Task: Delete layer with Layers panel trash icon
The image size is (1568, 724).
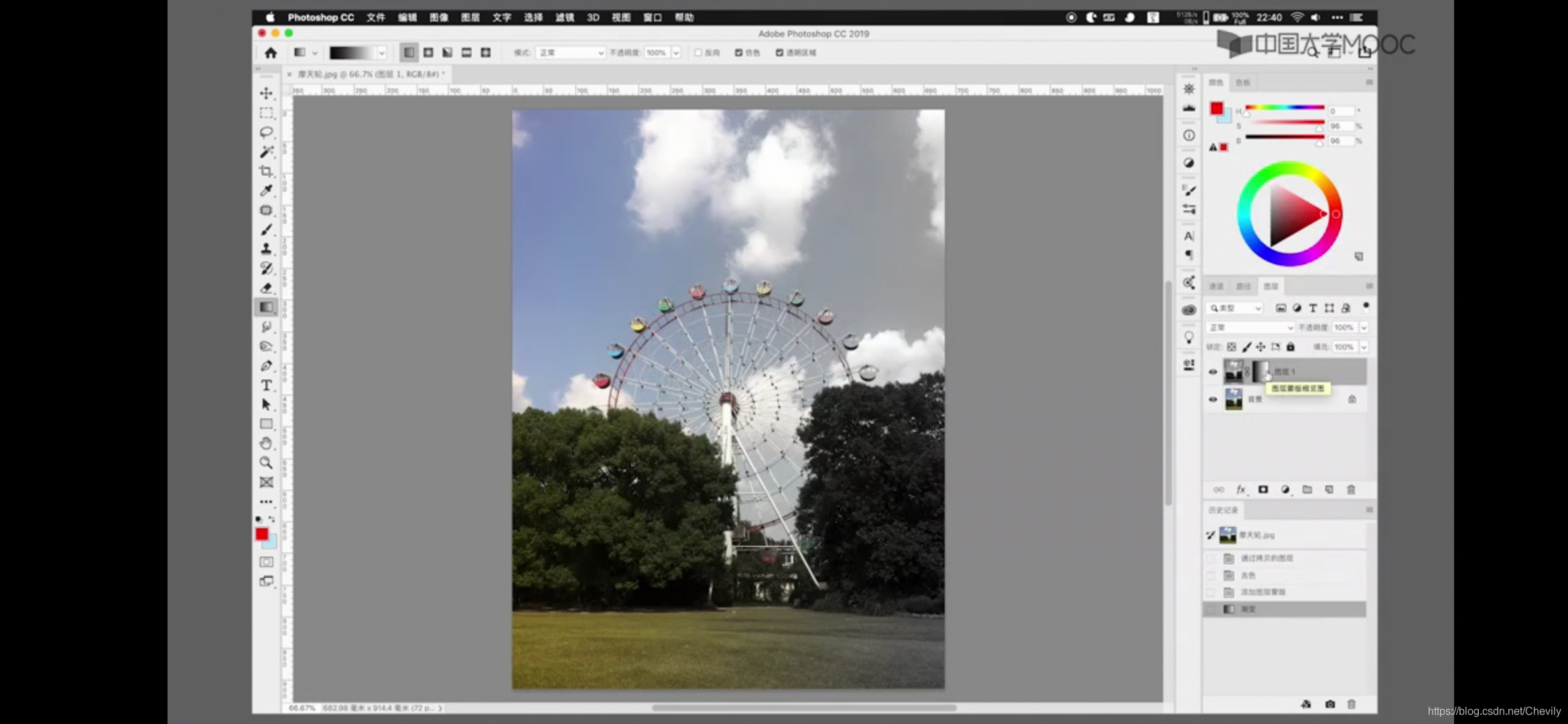Action: 1351,489
